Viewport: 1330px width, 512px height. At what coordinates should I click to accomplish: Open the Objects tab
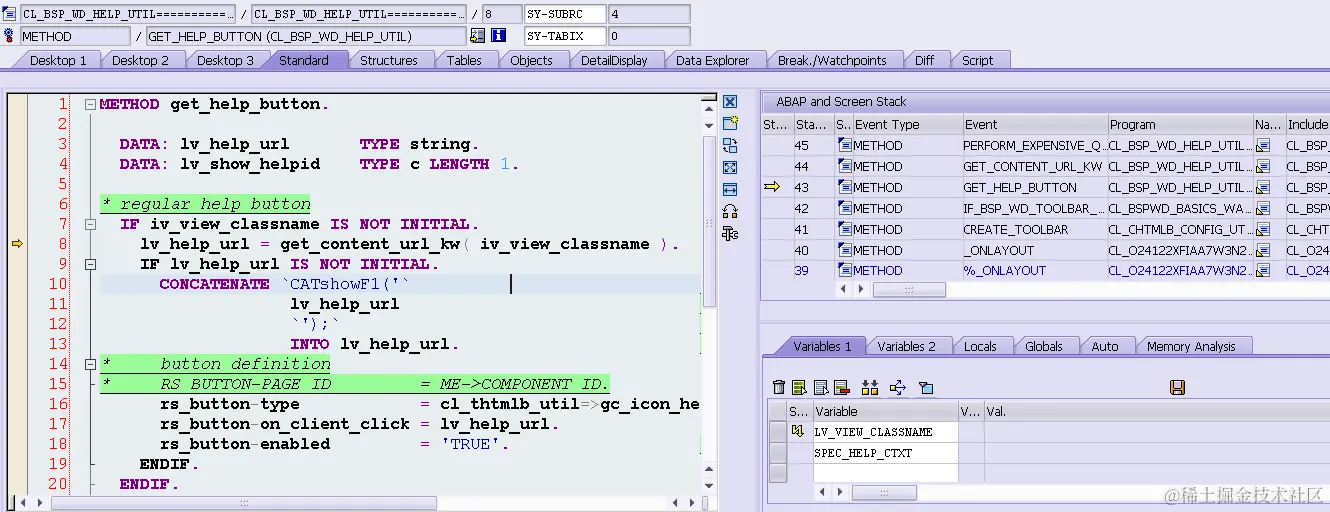click(x=531, y=60)
